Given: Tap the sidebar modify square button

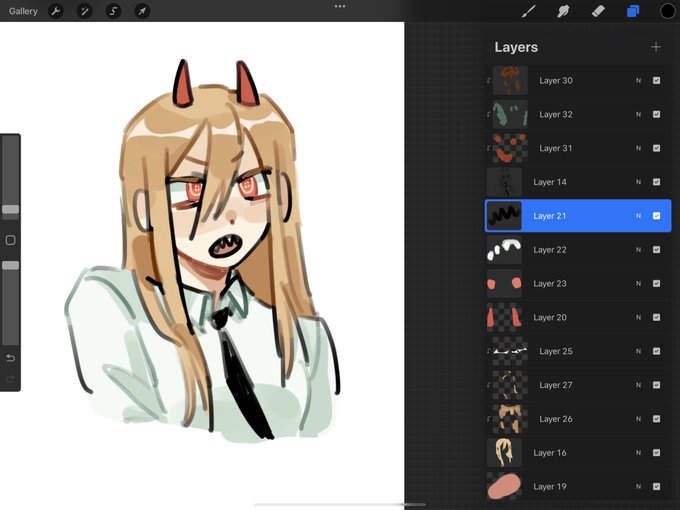Looking at the screenshot, I should point(10,240).
